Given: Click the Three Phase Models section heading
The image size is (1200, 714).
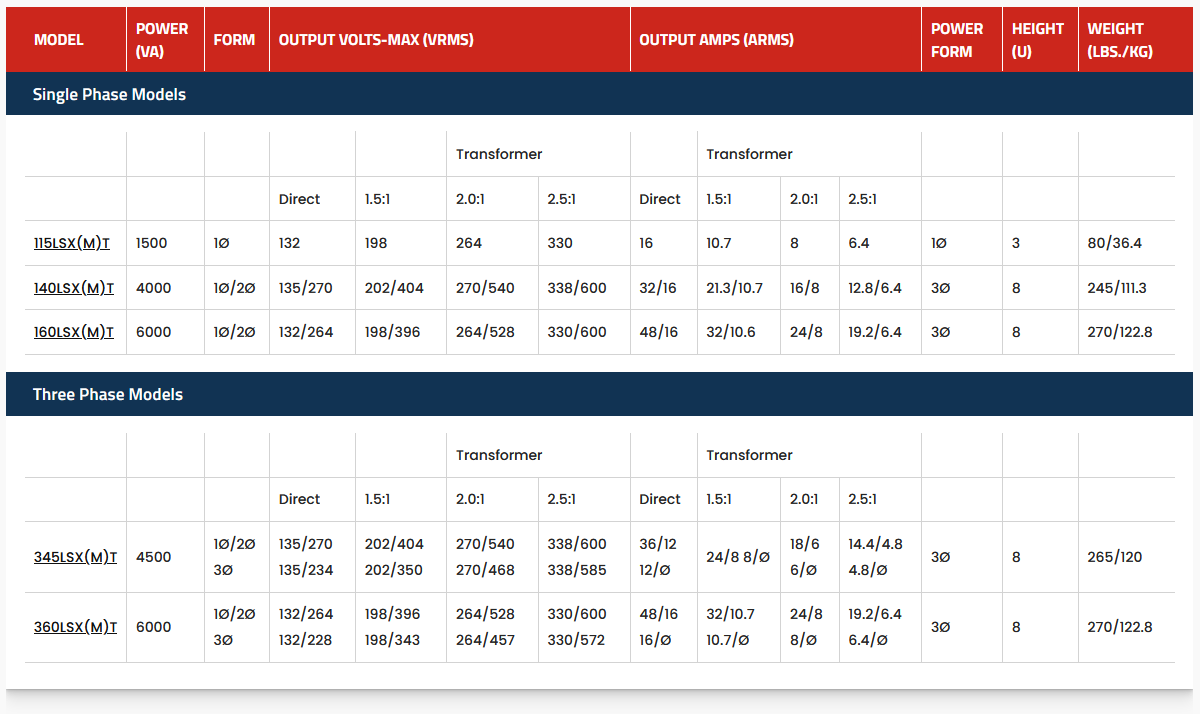Looking at the screenshot, I should 108,394.
